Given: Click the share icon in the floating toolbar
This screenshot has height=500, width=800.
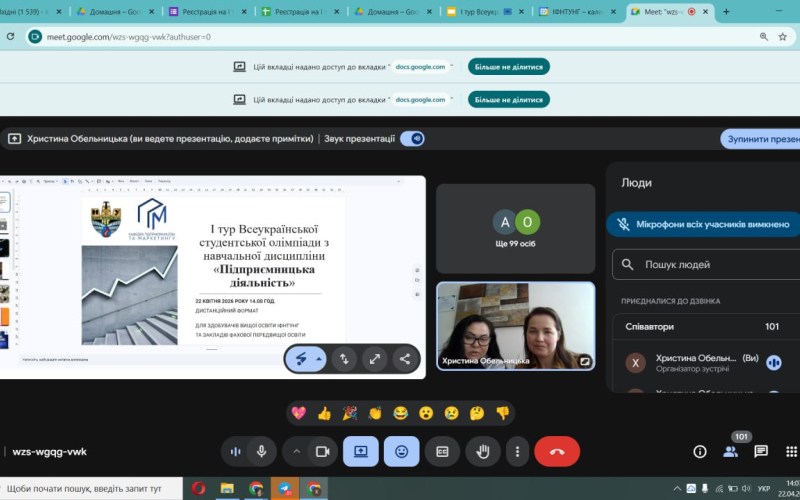Looking at the screenshot, I should coord(405,359).
